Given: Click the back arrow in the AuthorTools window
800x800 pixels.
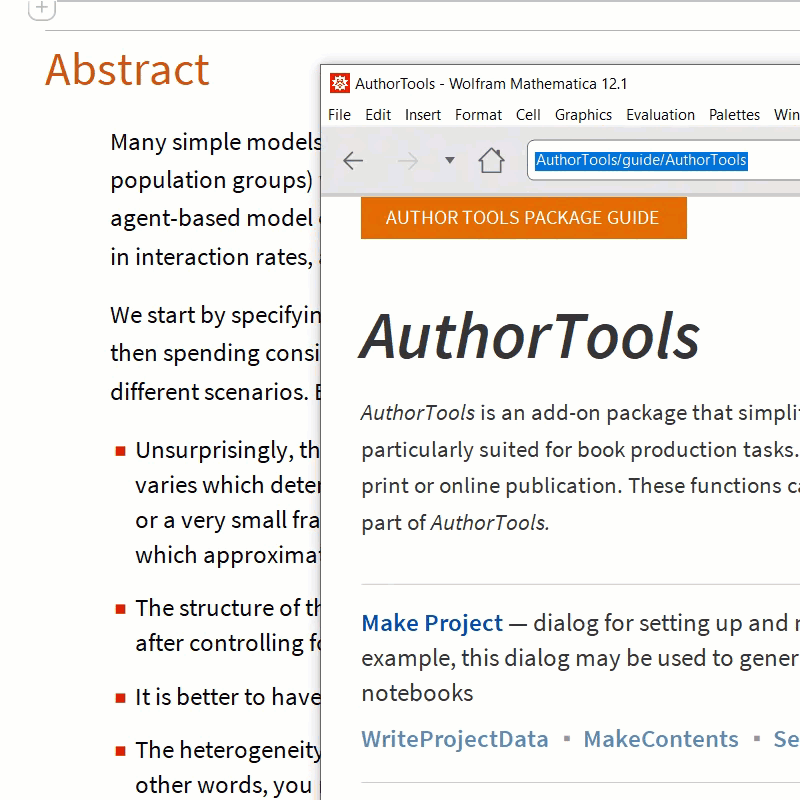Looking at the screenshot, I should (353, 161).
